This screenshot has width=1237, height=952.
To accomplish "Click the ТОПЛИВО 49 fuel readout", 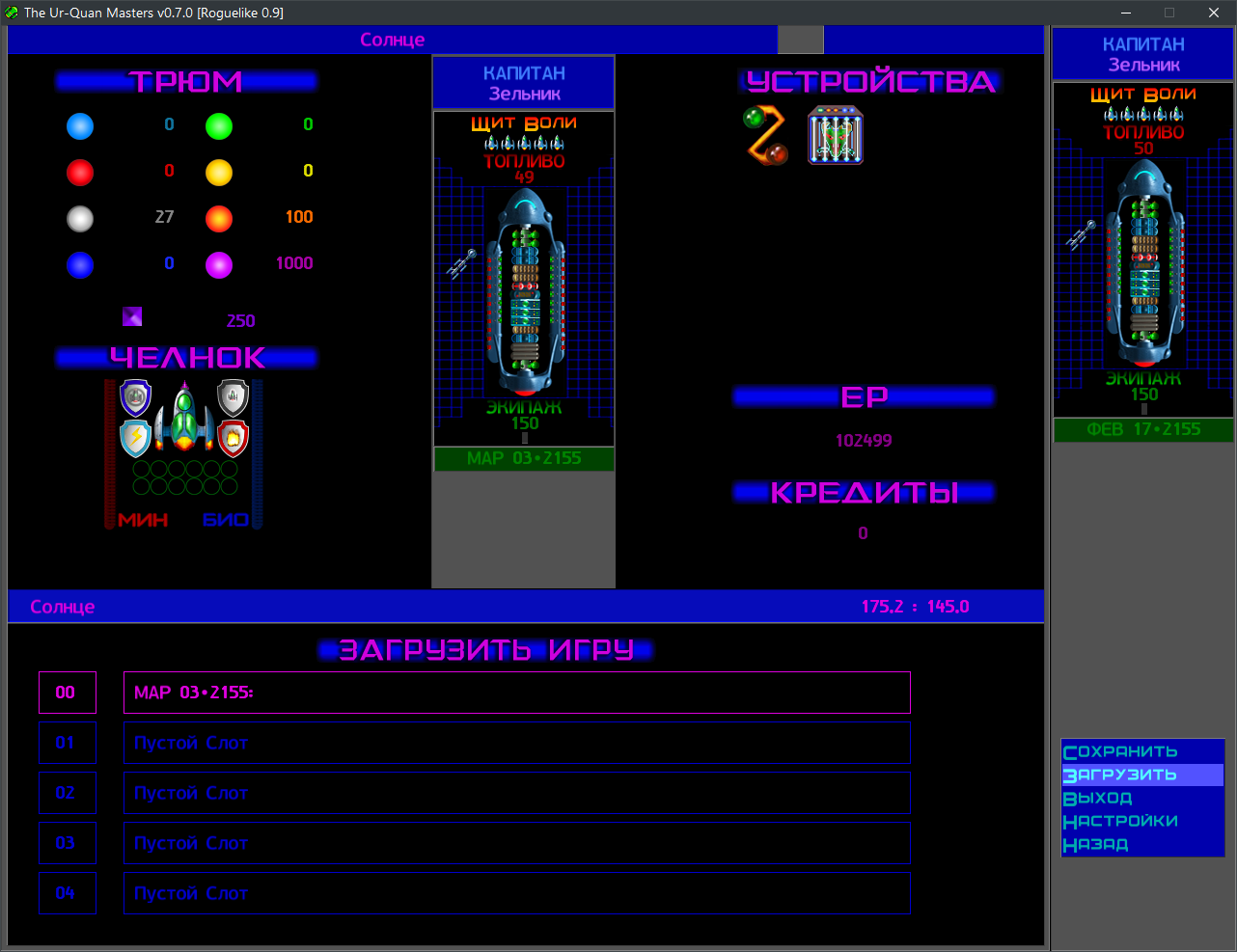I will click(x=525, y=169).
